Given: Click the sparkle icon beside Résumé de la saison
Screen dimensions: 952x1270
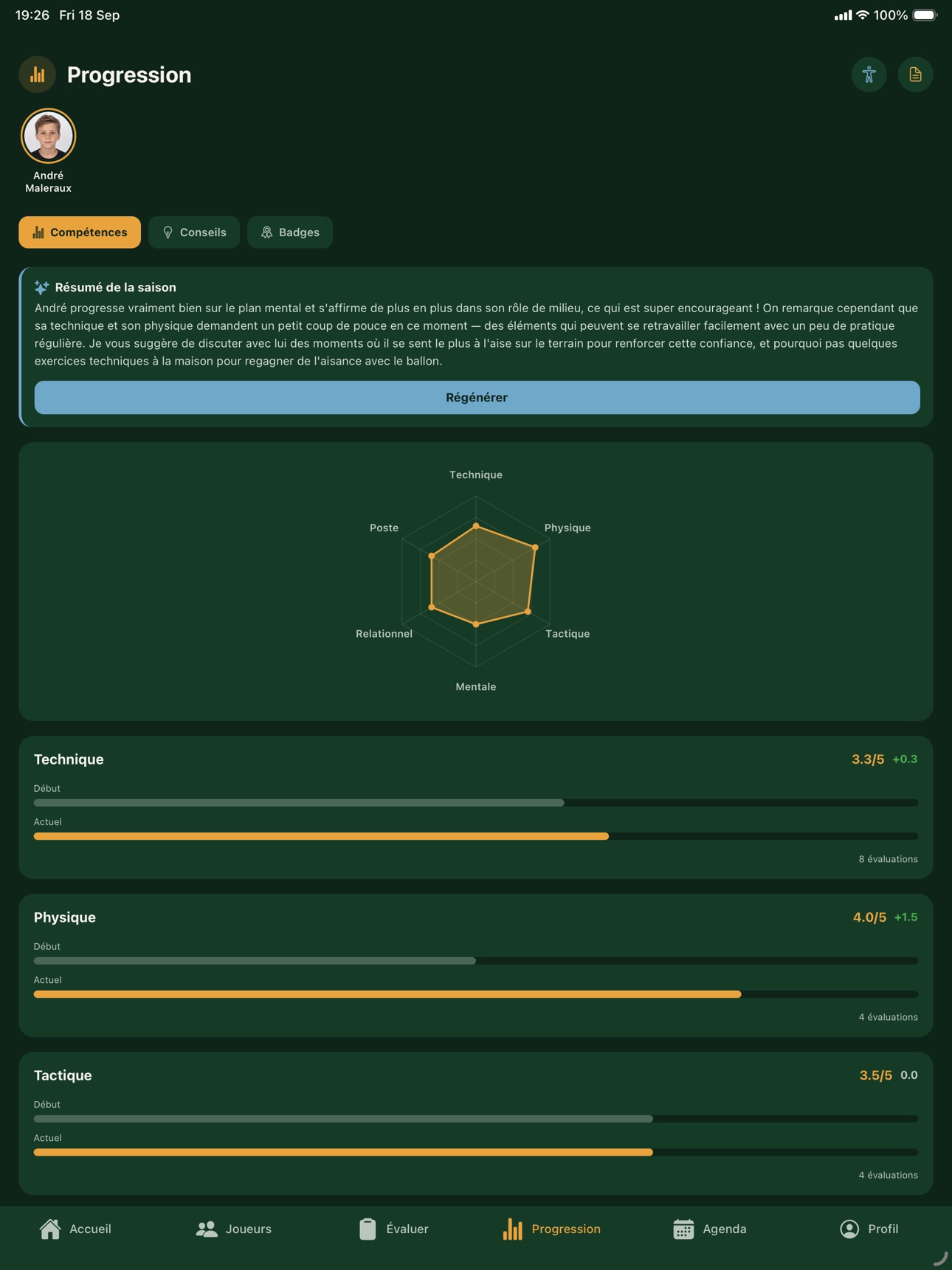Looking at the screenshot, I should coord(42,287).
